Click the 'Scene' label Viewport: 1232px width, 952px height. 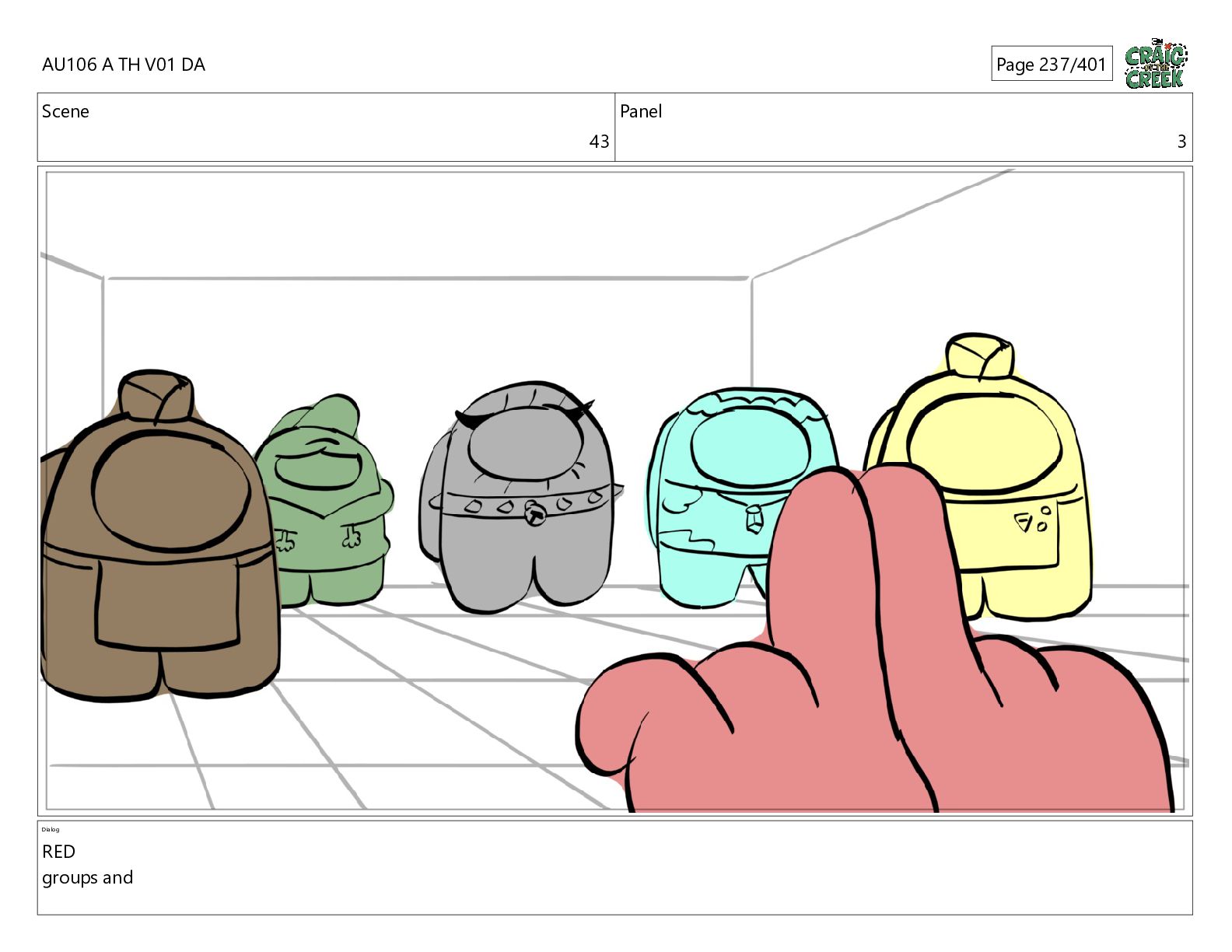click(65, 111)
